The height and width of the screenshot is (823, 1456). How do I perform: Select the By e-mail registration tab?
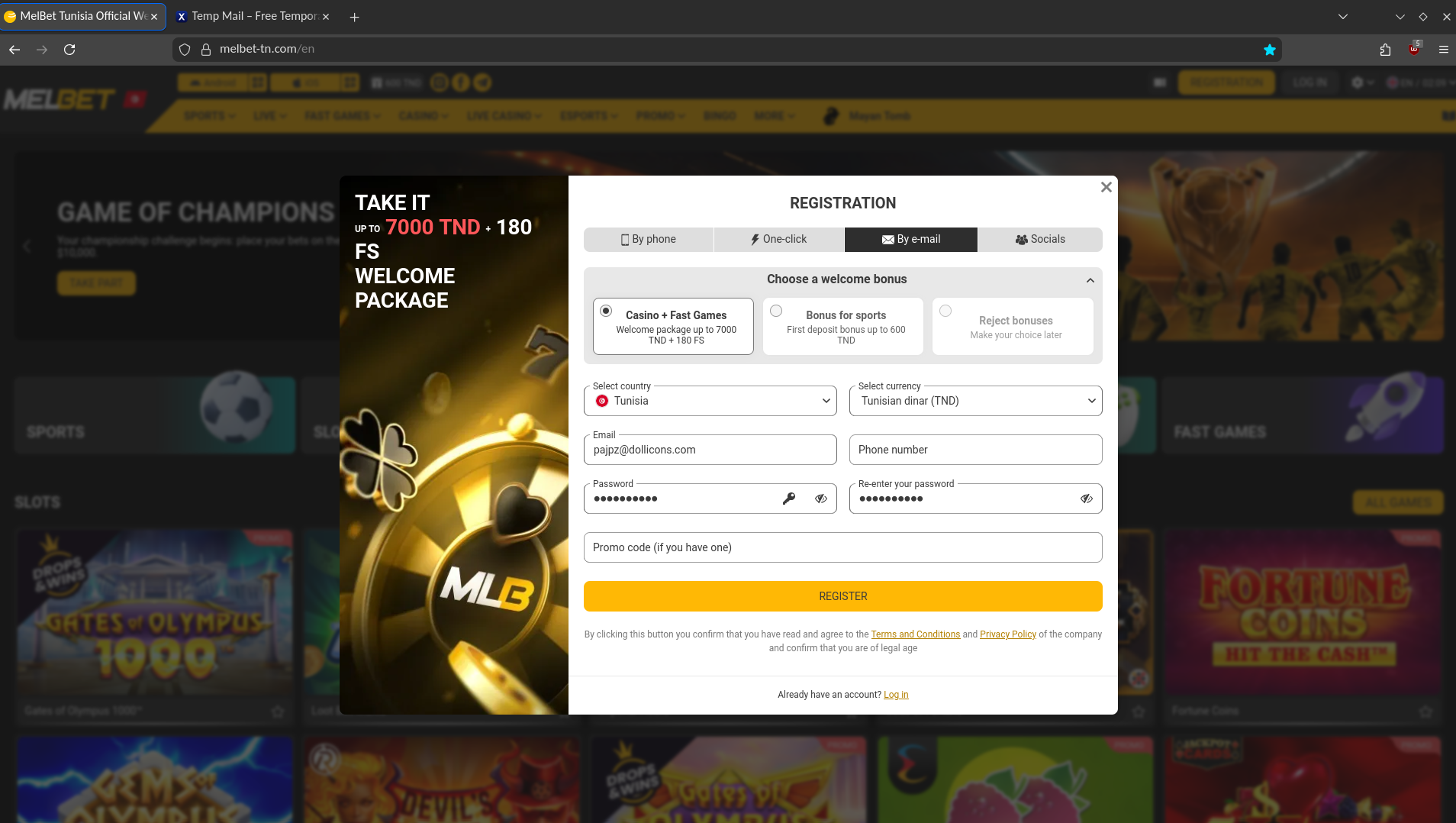coord(911,239)
